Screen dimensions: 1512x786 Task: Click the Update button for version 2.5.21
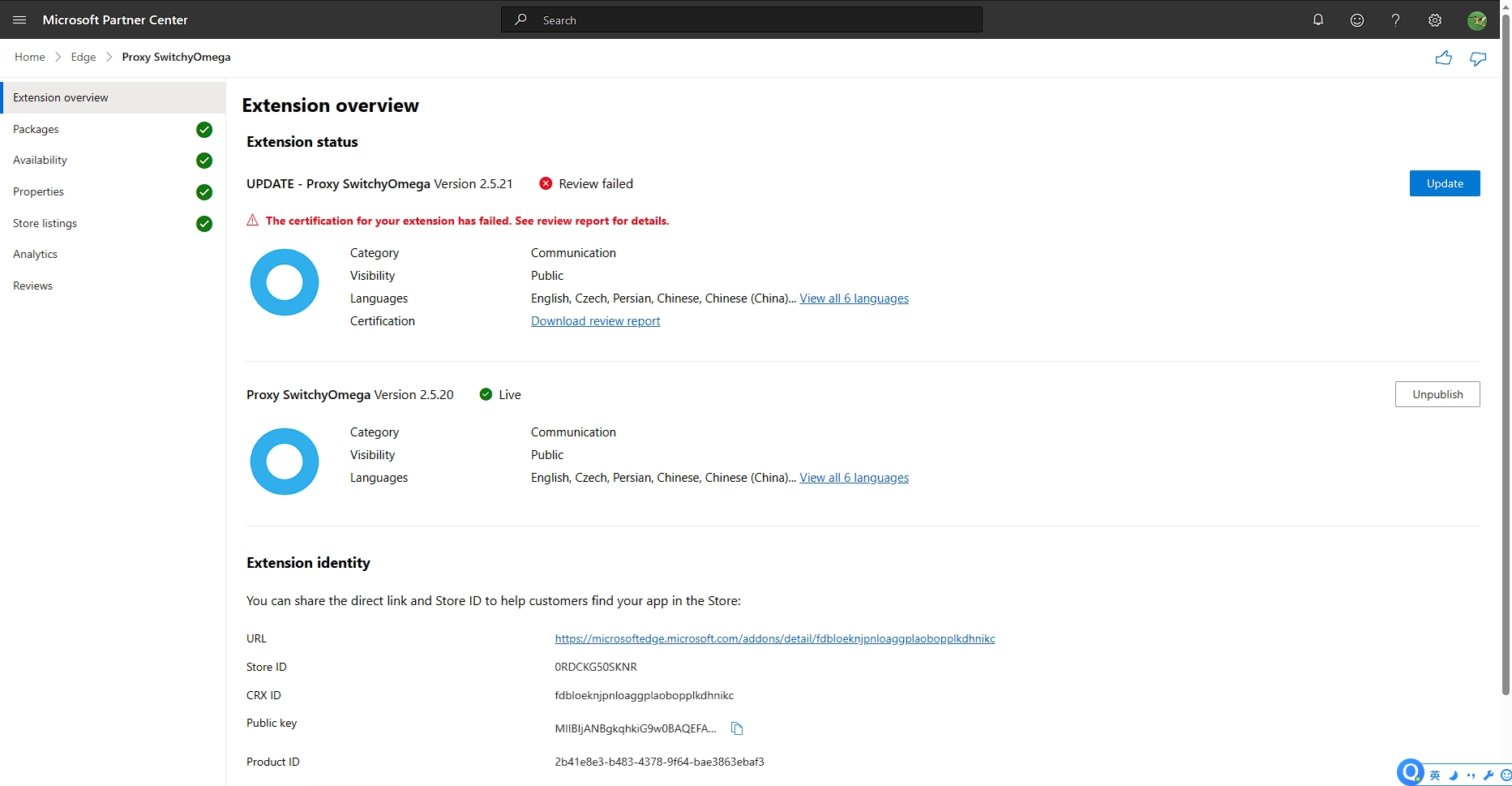click(1445, 183)
